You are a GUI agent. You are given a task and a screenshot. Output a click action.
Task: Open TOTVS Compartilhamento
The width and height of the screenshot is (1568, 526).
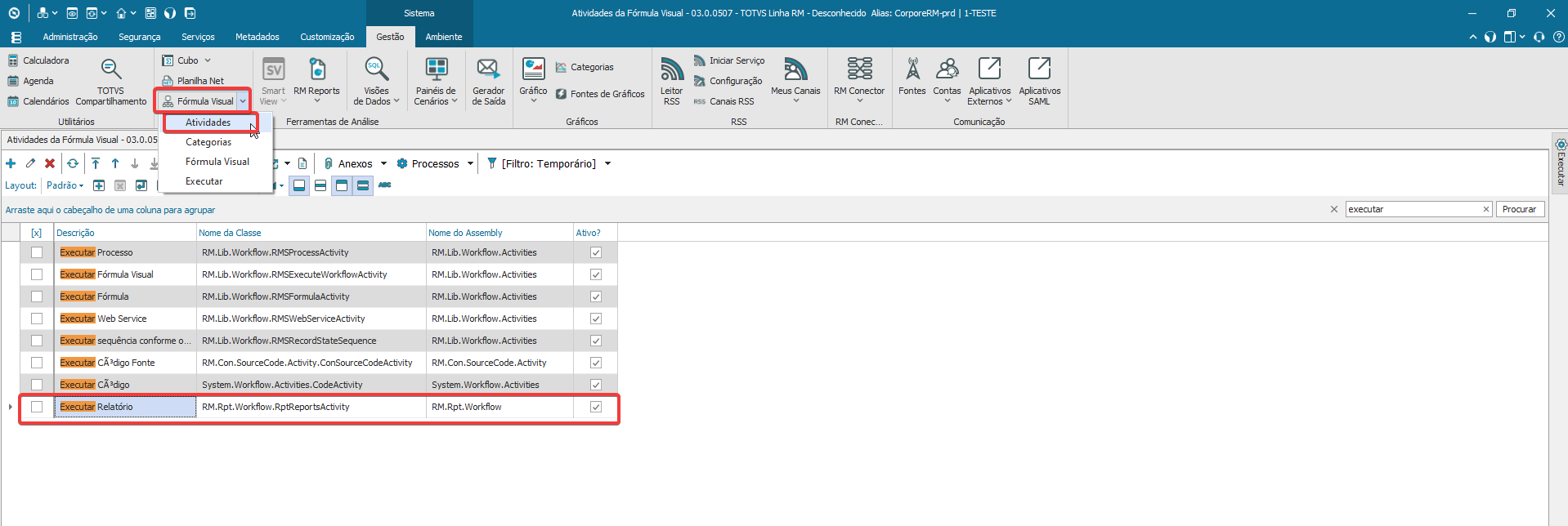(x=111, y=81)
